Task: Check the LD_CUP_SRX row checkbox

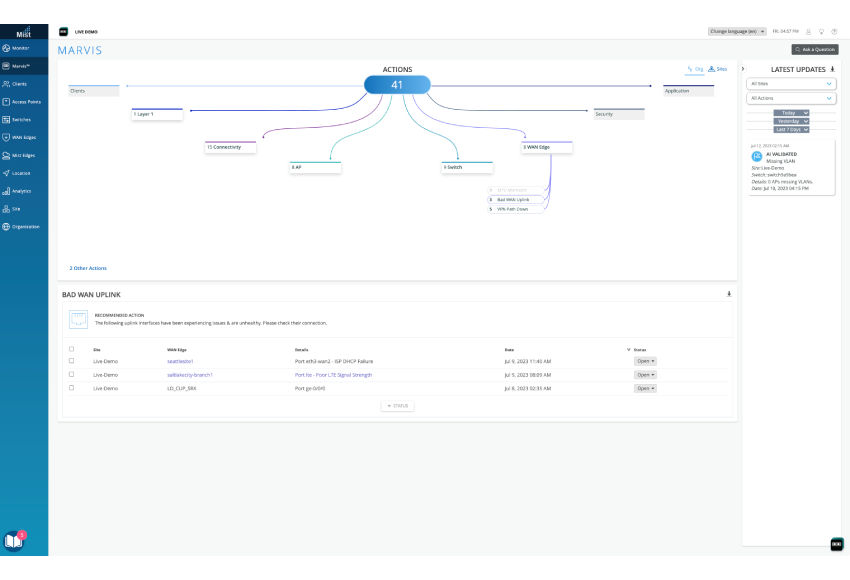Action: pos(71,387)
